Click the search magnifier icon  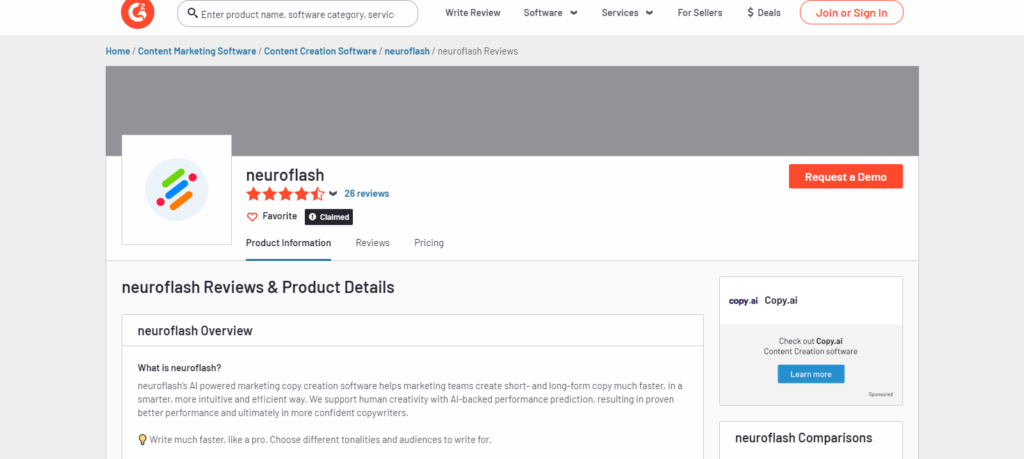coord(193,13)
